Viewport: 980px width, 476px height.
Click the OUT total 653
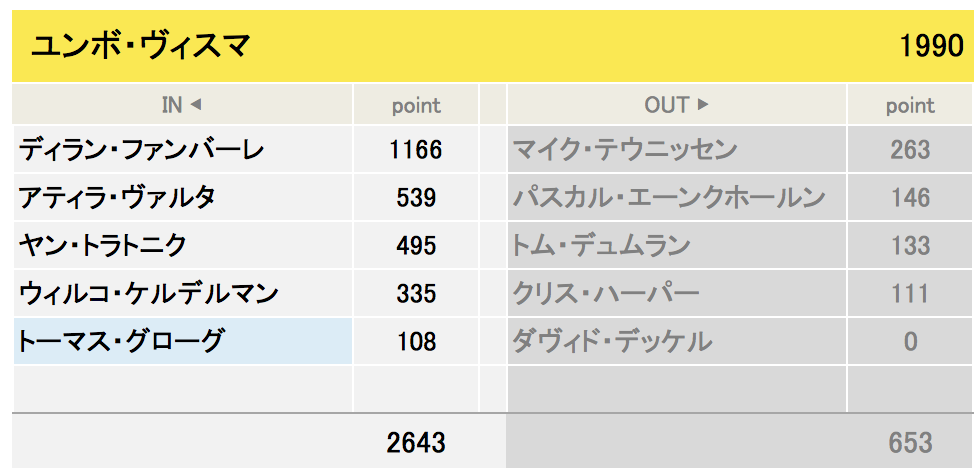point(910,443)
